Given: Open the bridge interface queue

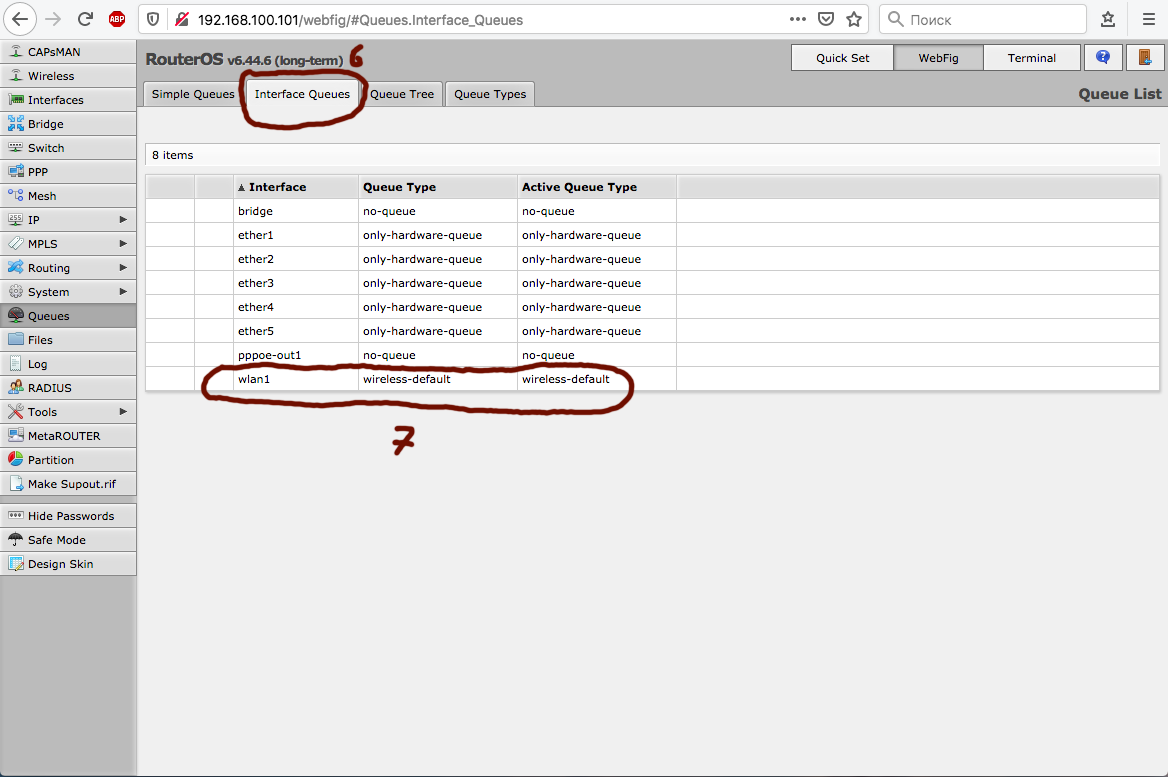Looking at the screenshot, I should tap(653, 211).
